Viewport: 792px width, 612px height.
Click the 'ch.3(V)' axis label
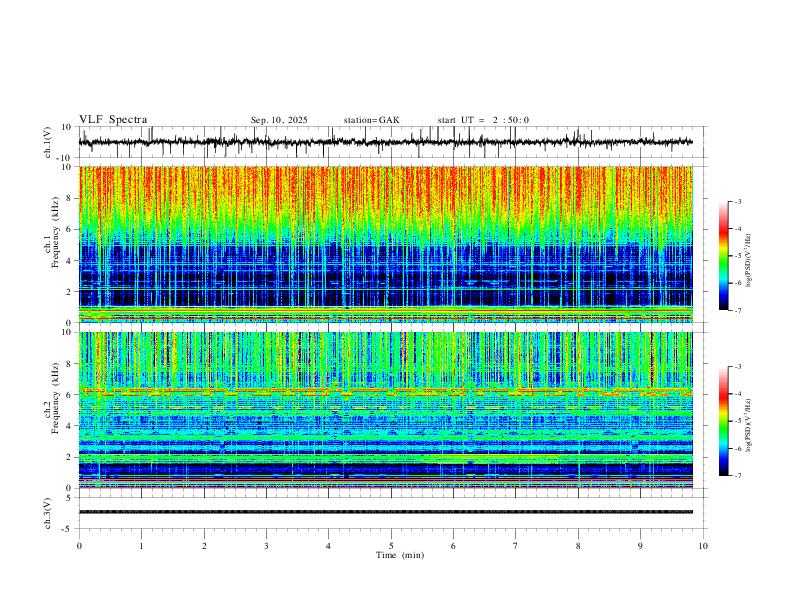point(48,513)
